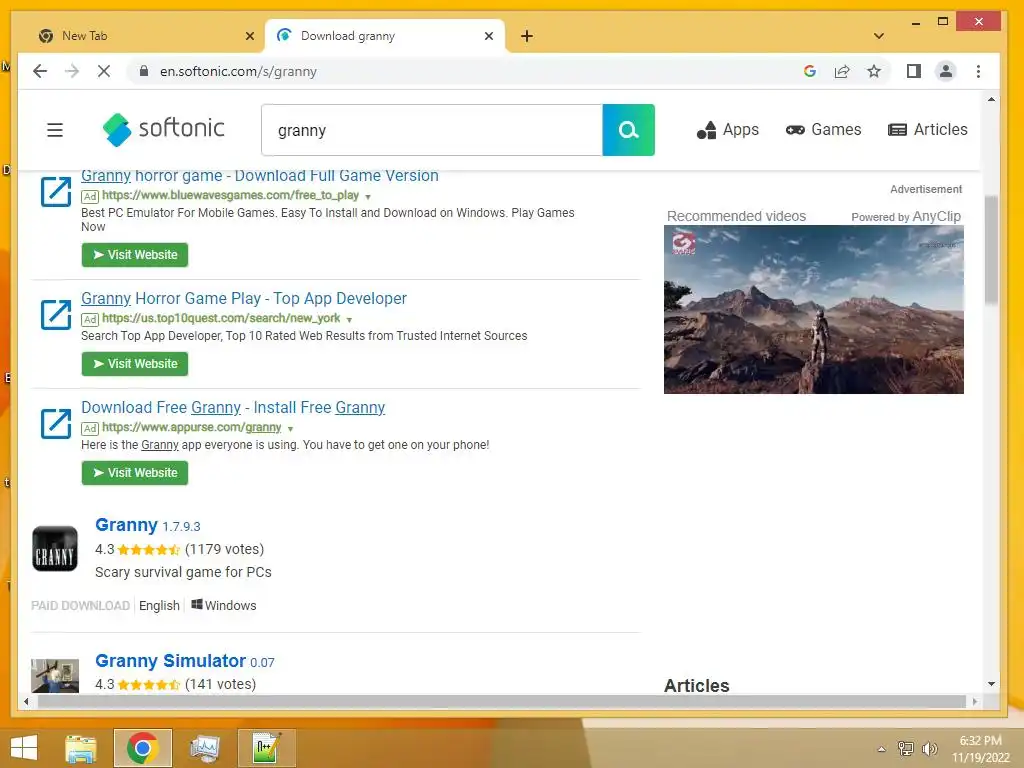Screen dimensions: 1024x768
Task: Click the external link icon beside top10quest ad
Action: click(x=56, y=314)
